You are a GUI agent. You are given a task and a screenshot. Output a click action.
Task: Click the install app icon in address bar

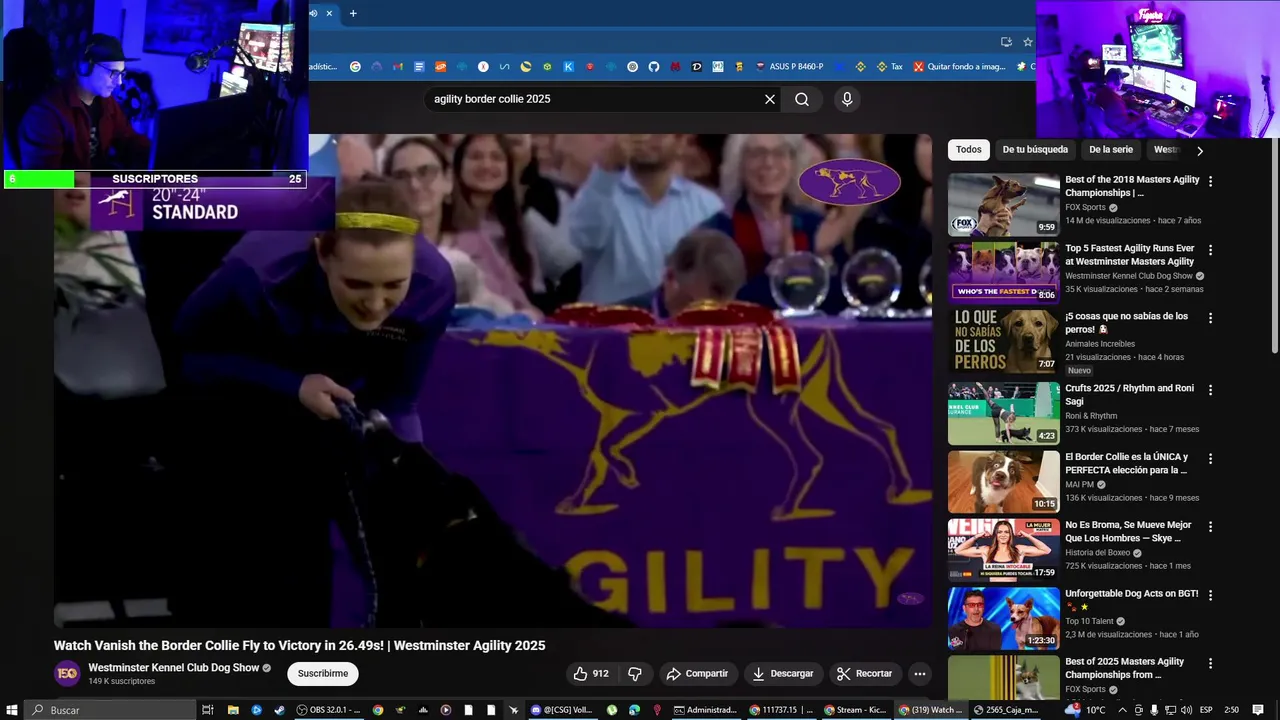tap(1006, 42)
